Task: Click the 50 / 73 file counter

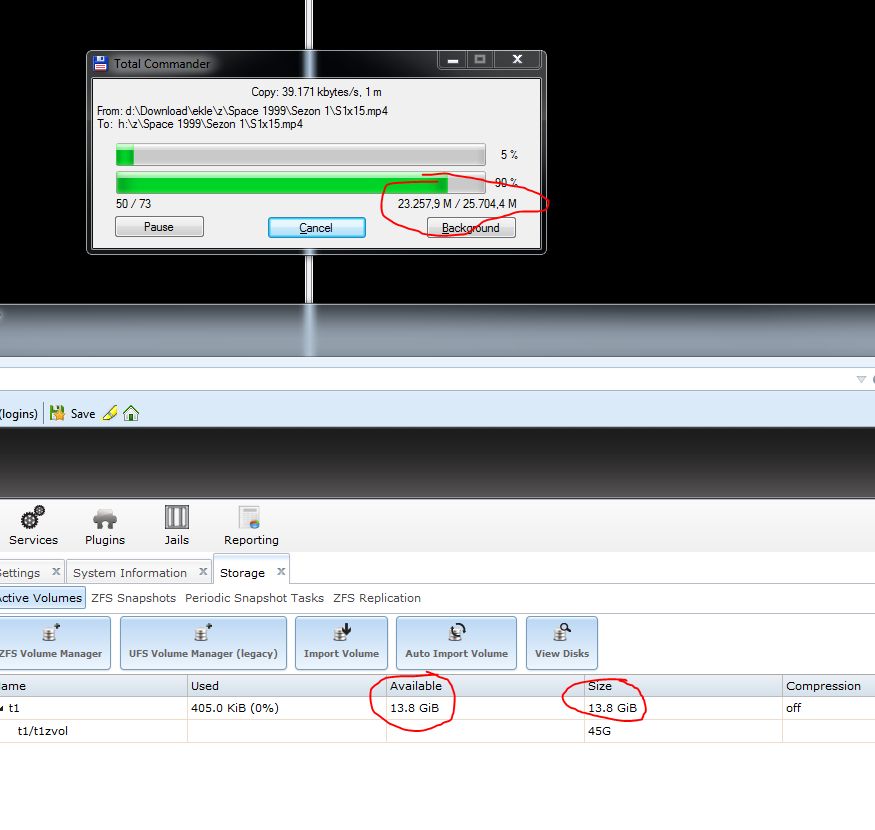Action: (x=133, y=204)
